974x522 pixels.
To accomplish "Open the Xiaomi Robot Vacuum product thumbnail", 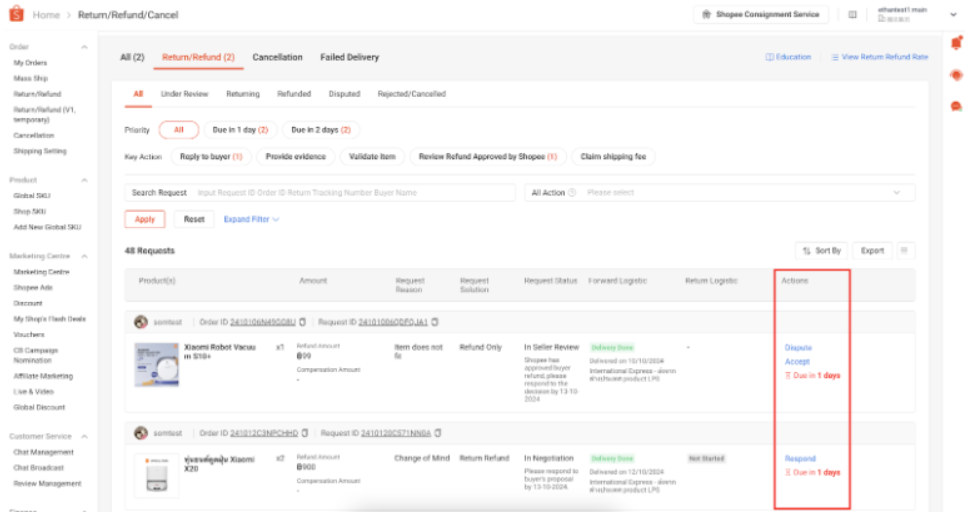I will 154,364.
